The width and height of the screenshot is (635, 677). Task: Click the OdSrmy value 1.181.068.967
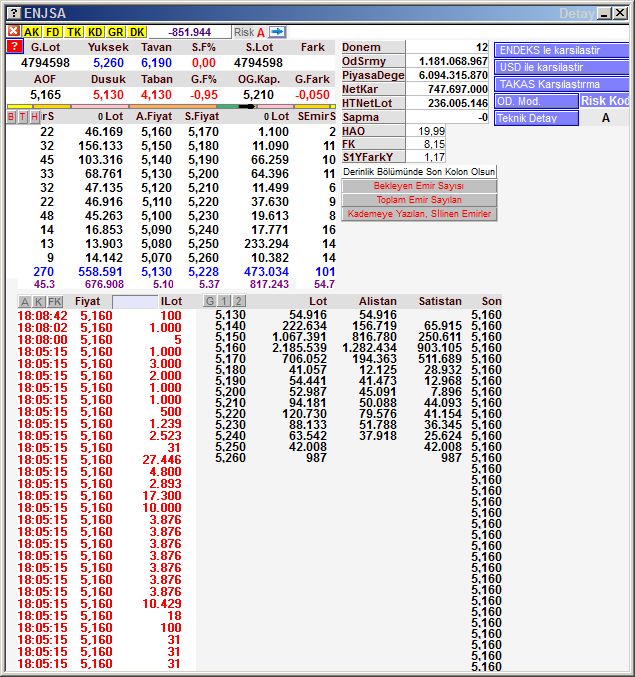coord(453,61)
